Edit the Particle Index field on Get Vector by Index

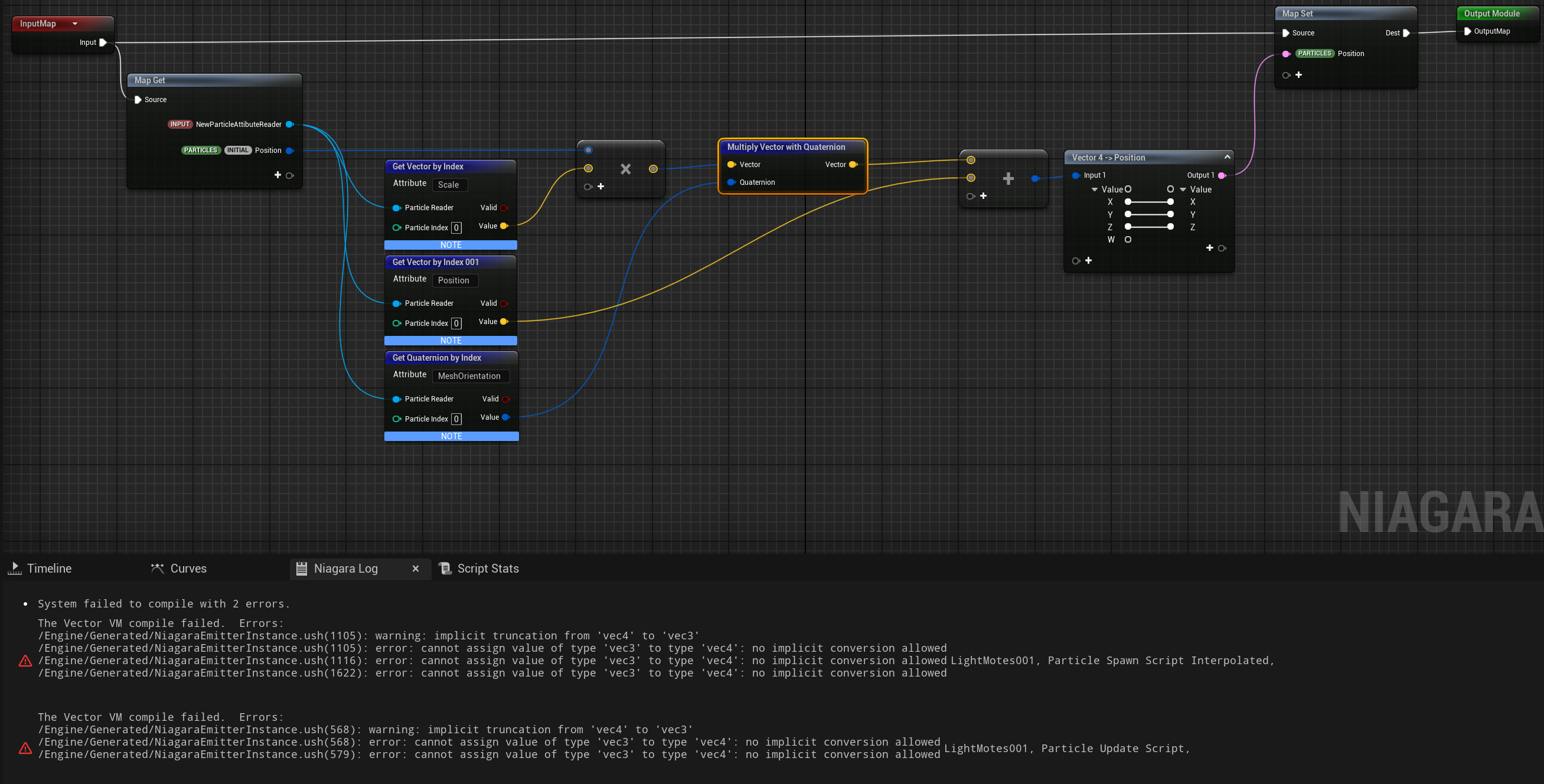(x=456, y=227)
